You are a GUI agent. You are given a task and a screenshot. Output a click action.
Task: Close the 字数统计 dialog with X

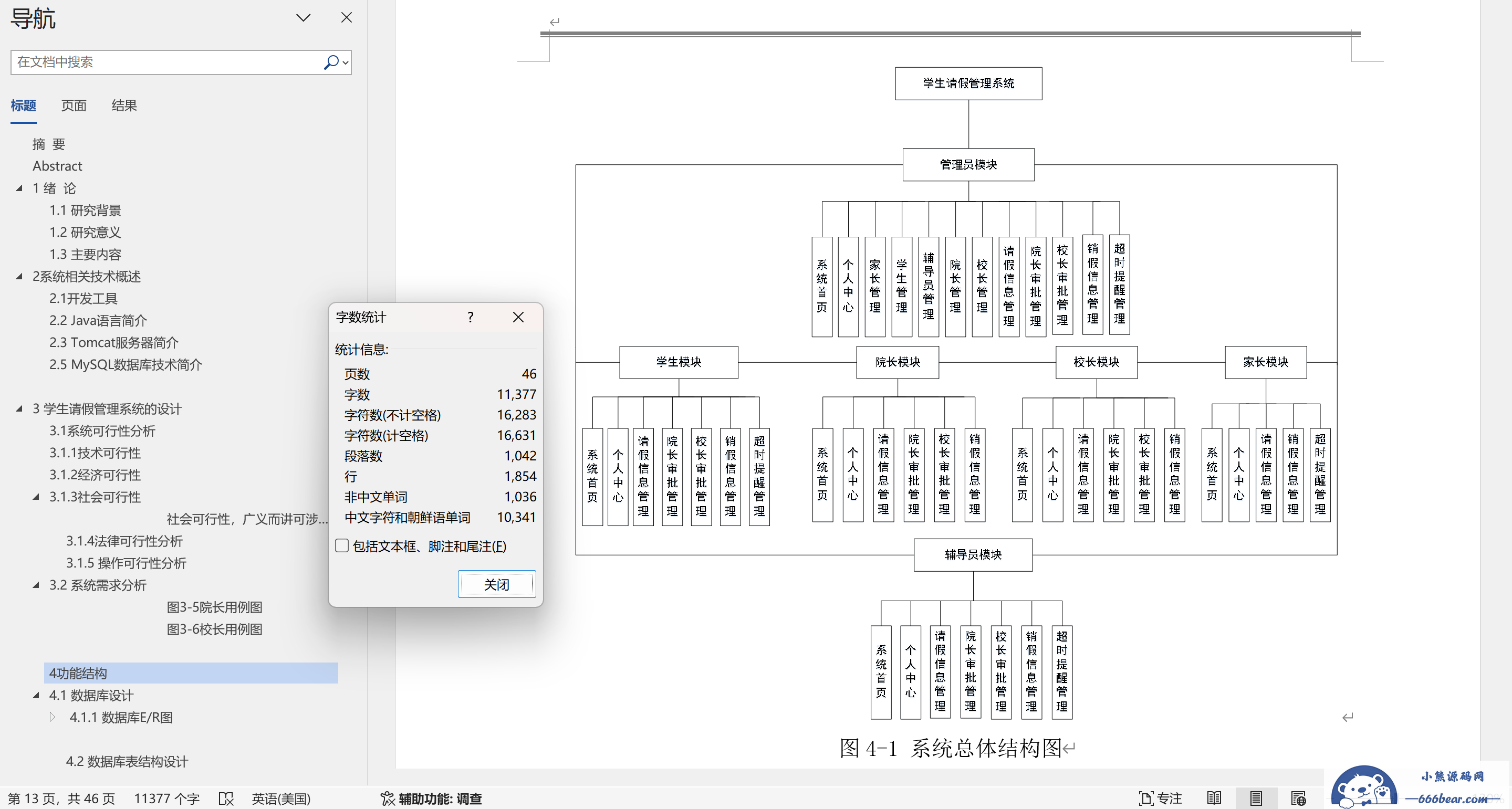(x=518, y=318)
